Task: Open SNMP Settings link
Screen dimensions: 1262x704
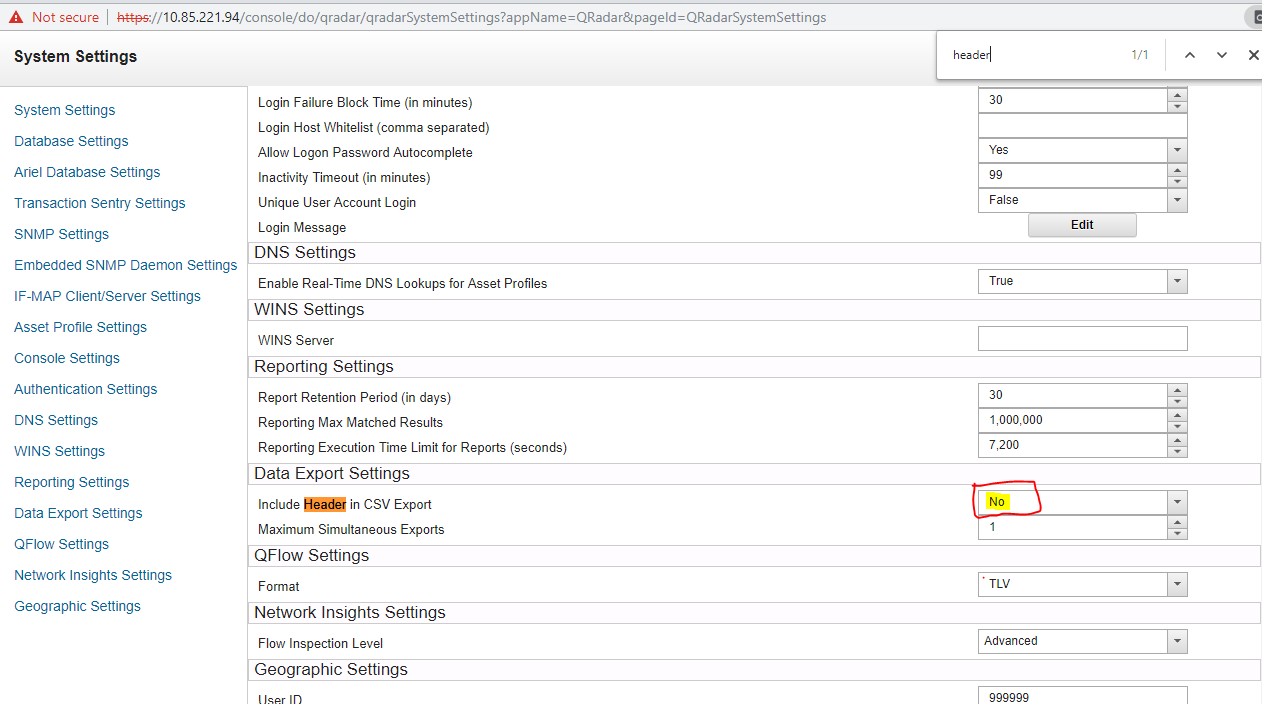Action: [x=61, y=234]
